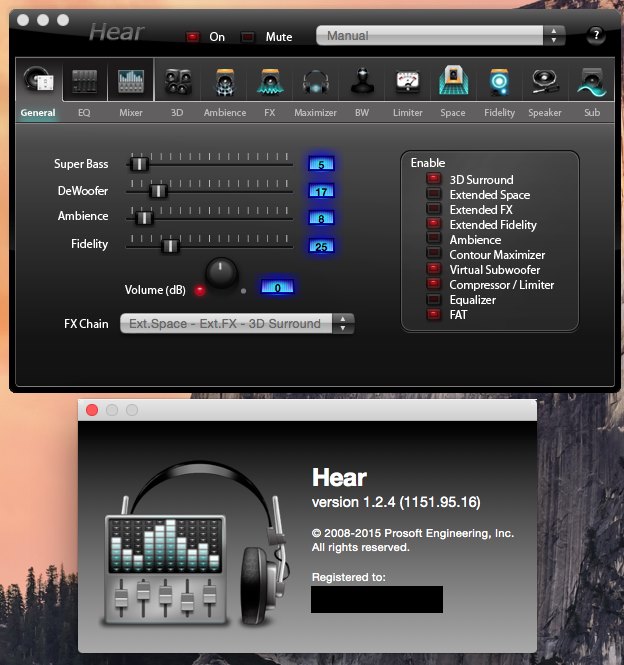This screenshot has width=624, height=665.
Task: Disable the FAT option
Action: (x=434, y=314)
